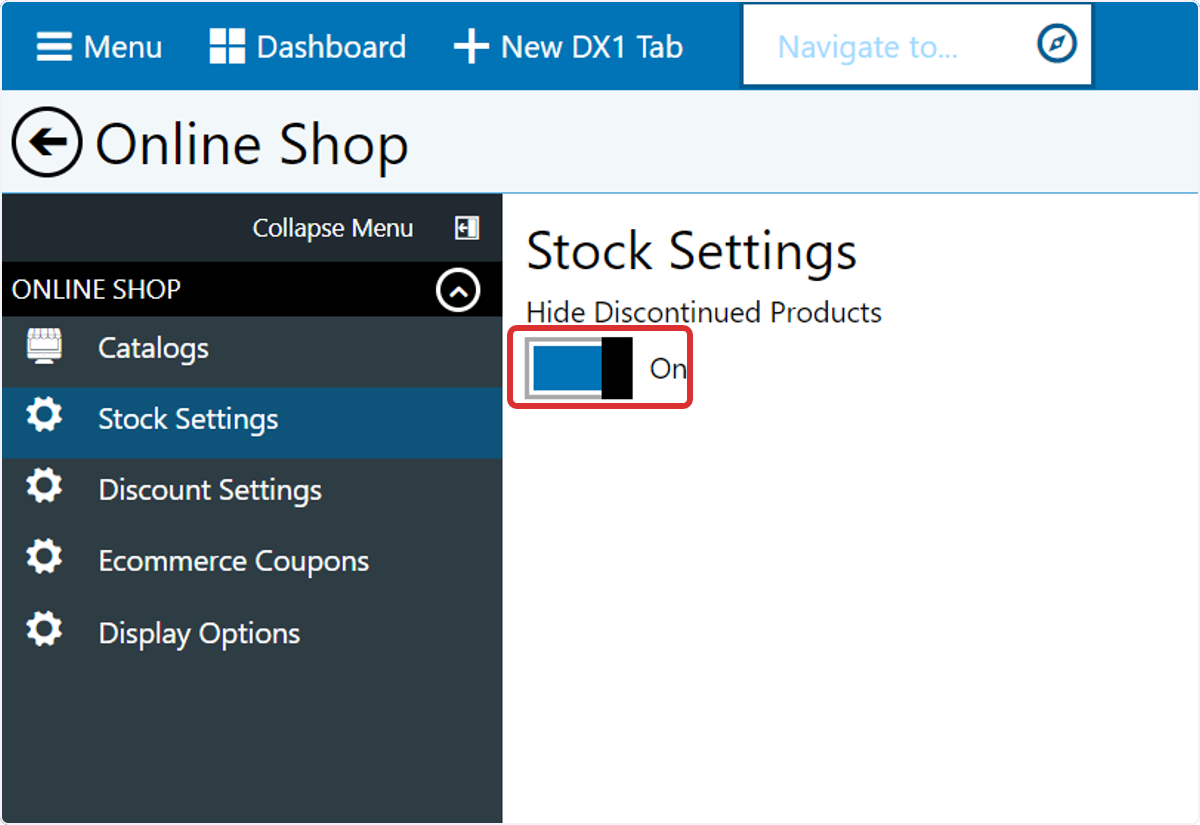Collapse the ONLINE SHOP section chevron
The width and height of the screenshot is (1200, 825).
[458, 290]
